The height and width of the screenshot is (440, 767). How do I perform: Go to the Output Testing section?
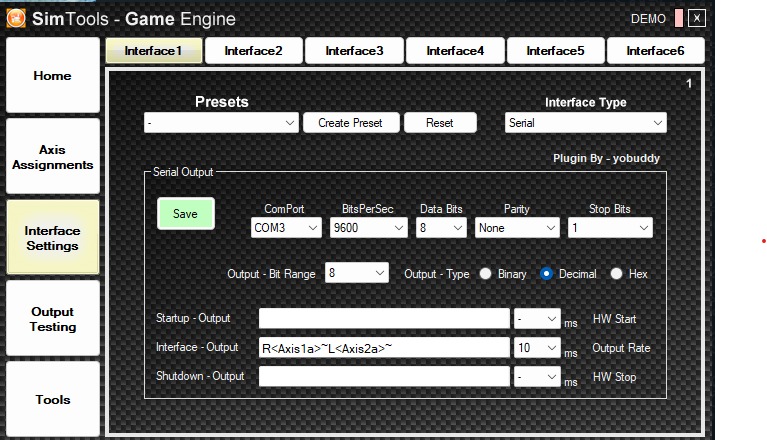click(53, 319)
